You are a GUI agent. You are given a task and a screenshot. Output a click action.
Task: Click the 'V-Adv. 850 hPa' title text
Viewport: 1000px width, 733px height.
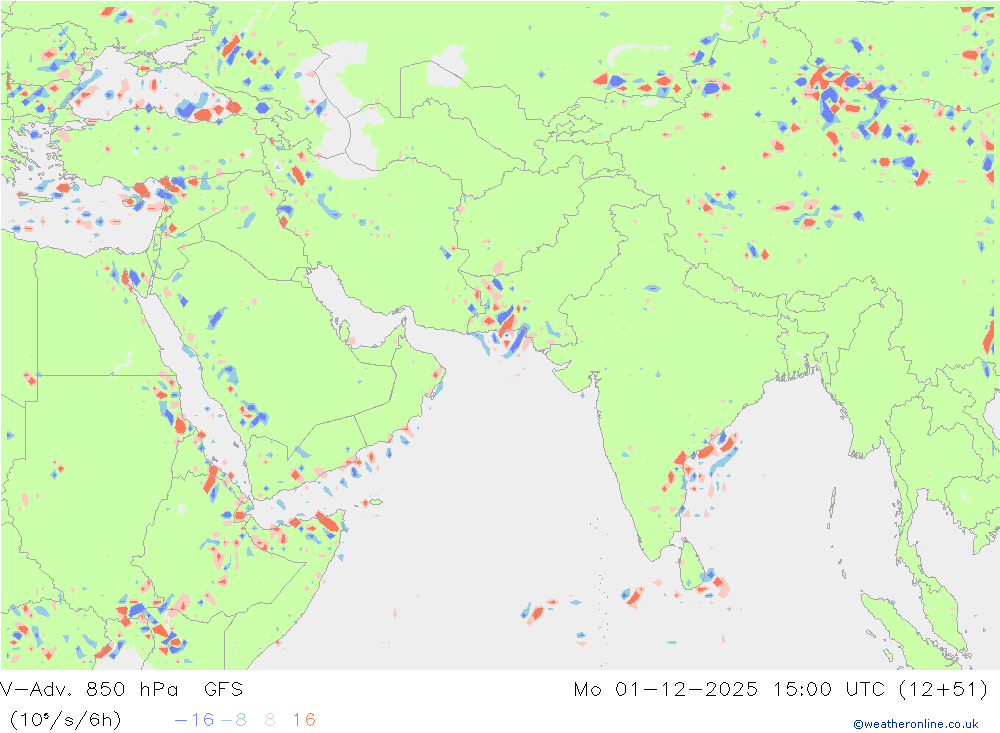[x=90, y=690]
